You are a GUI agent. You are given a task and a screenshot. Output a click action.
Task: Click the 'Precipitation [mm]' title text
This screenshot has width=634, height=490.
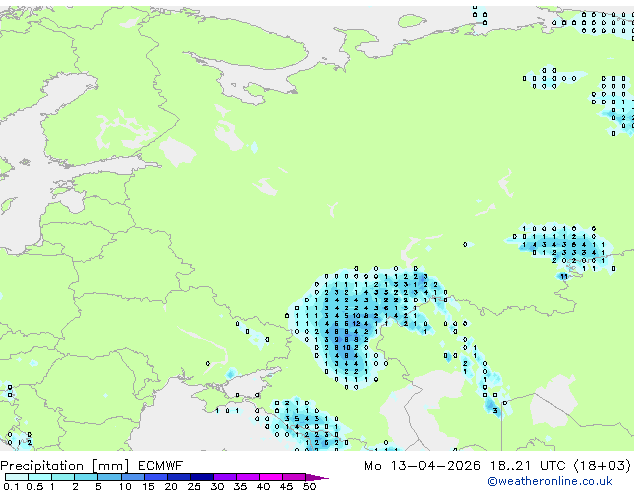65,466
